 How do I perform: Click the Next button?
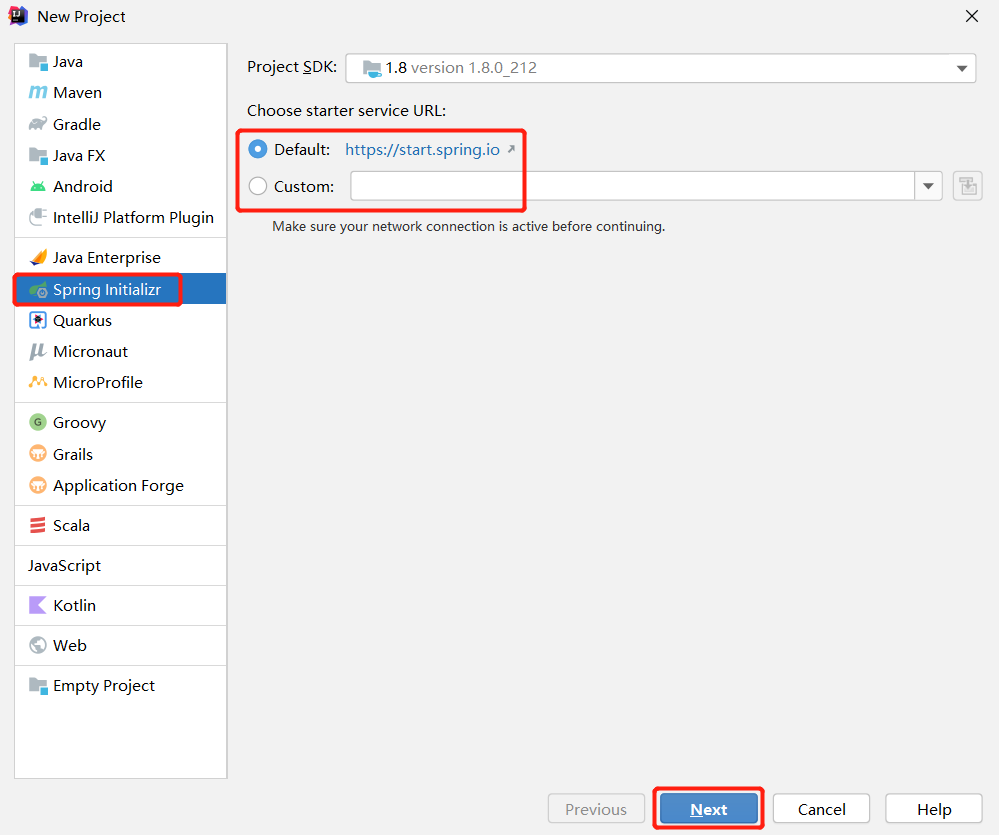[708, 809]
